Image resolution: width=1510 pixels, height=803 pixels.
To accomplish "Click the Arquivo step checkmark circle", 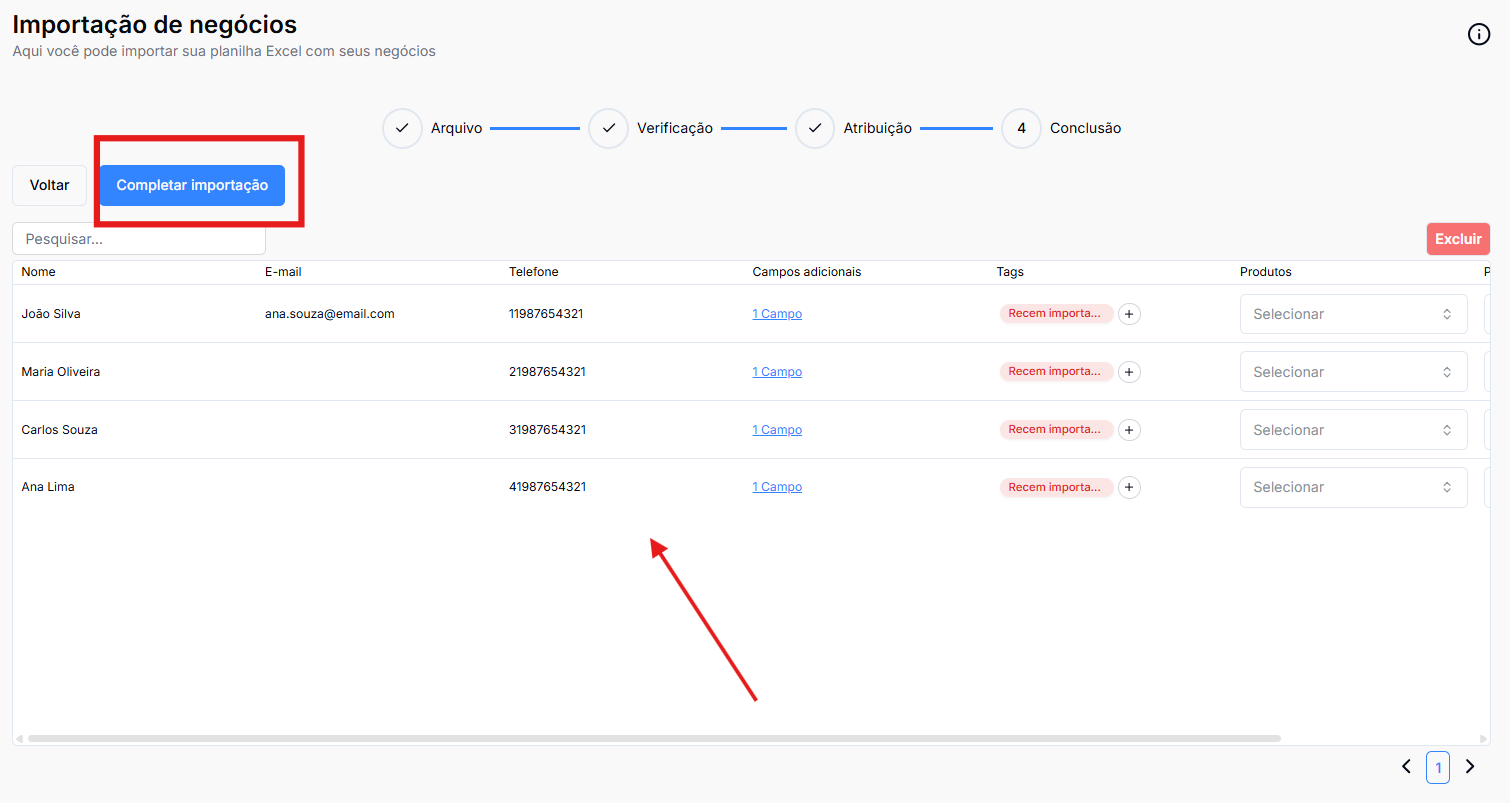I will pyautogui.click(x=402, y=129).
